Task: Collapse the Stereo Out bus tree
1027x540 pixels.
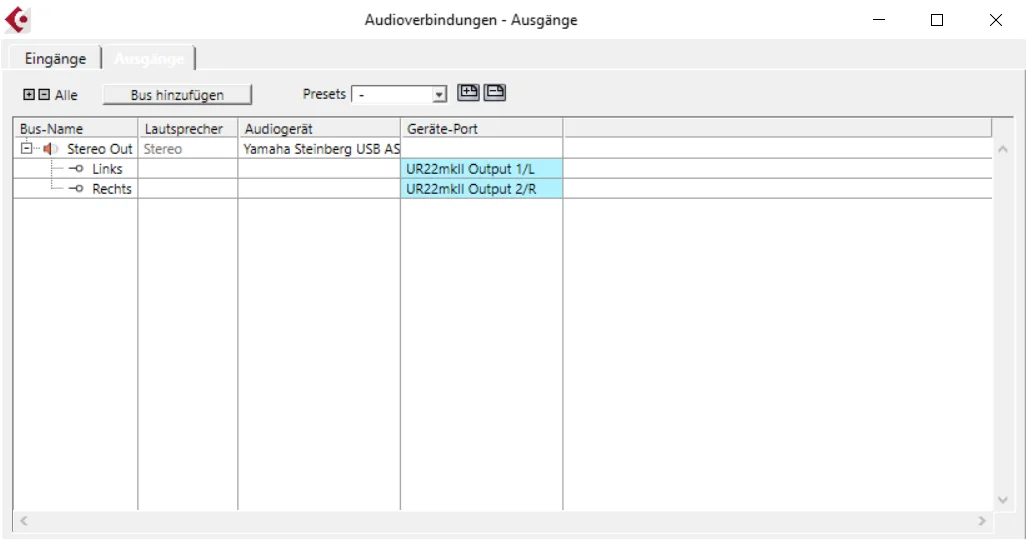Action: pos(26,149)
